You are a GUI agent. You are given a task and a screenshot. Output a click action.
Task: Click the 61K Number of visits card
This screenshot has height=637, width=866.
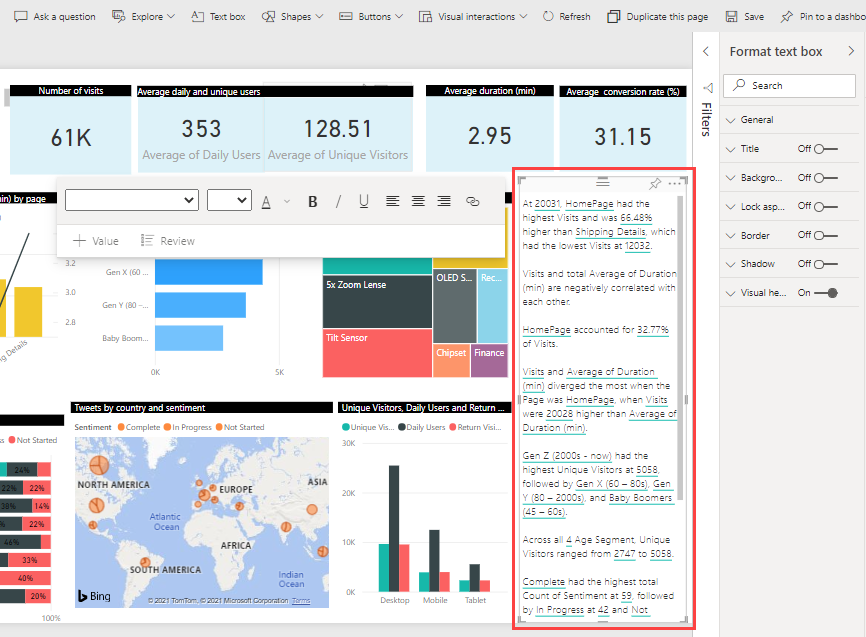(71, 129)
